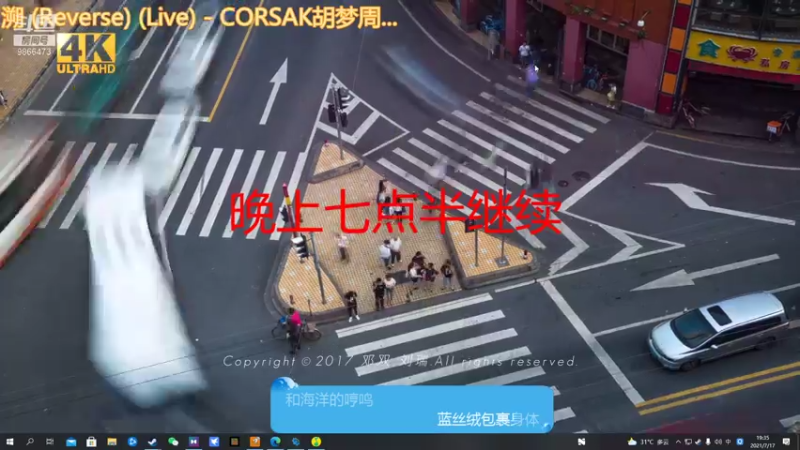800x450 pixels.
Task: Click the microphone tray icon
Action: (x=708, y=442)
